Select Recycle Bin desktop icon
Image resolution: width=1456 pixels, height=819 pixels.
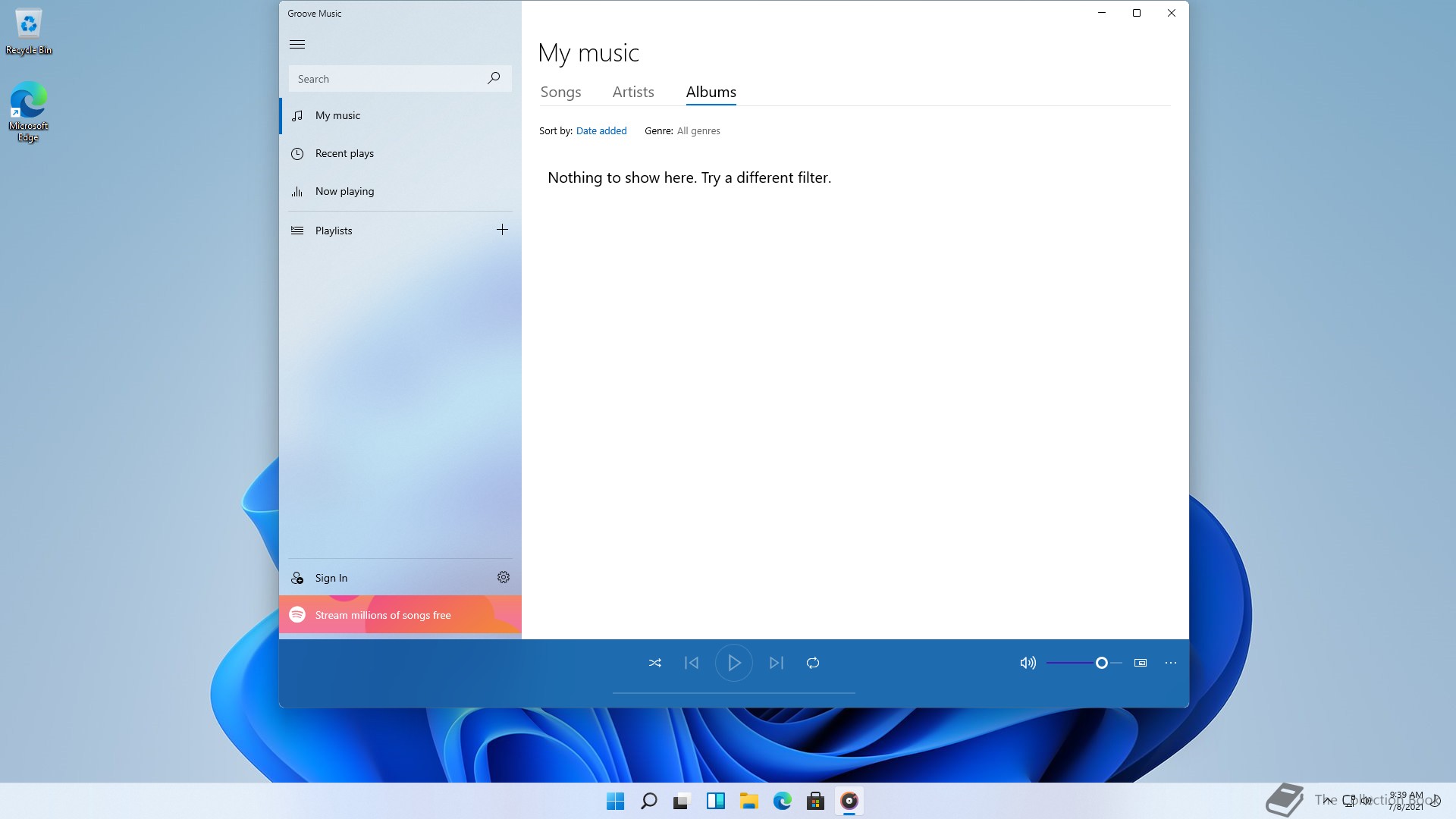tap(29, 32)
